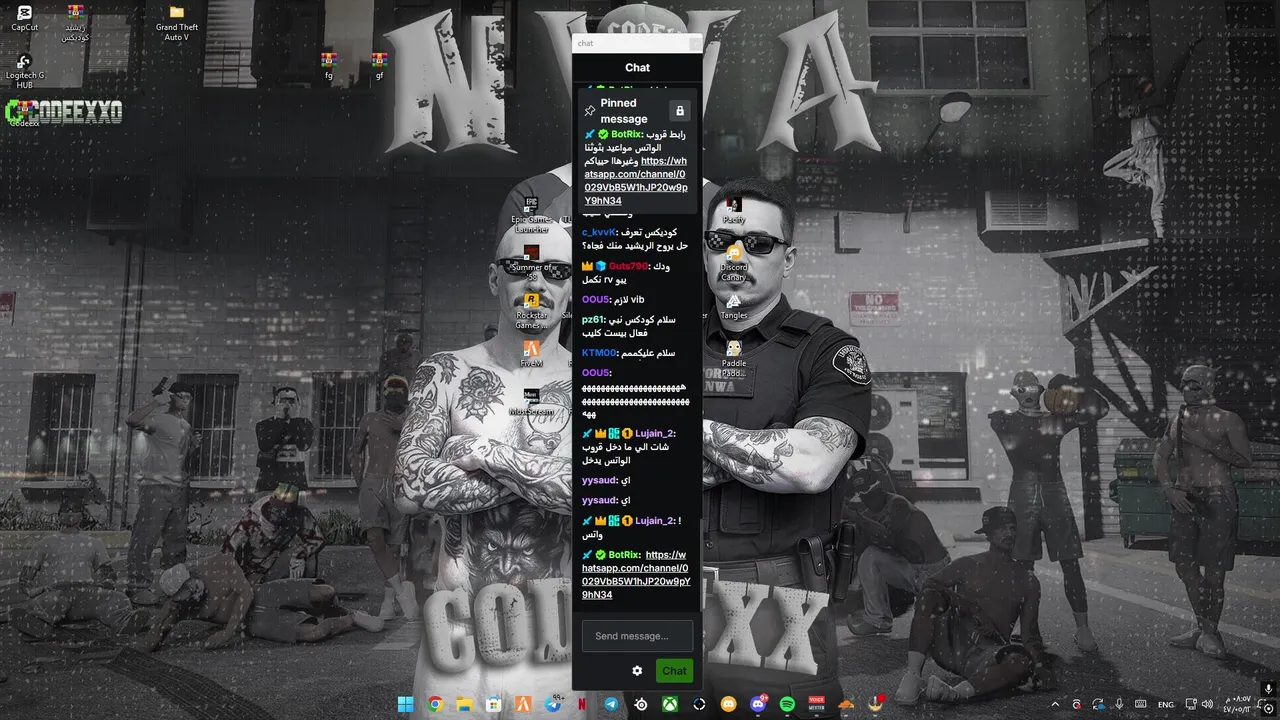Click the lock icon on pinned message
The image size is (1280, 720).
pyautogui.click(x=680, y=111)
